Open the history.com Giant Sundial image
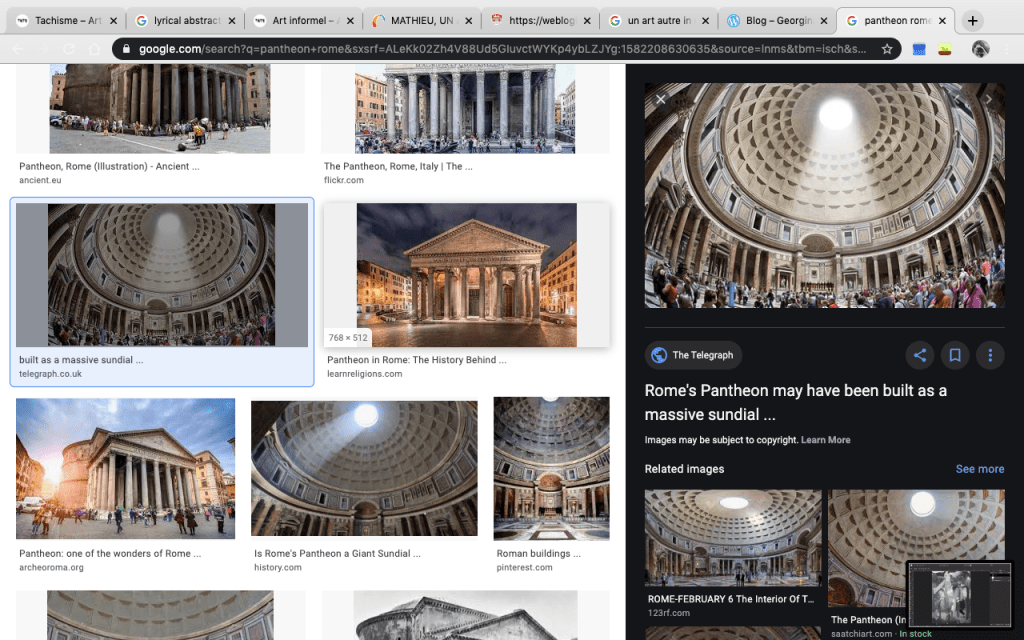This screenshot has height=640, width=1024. point(364,468)
